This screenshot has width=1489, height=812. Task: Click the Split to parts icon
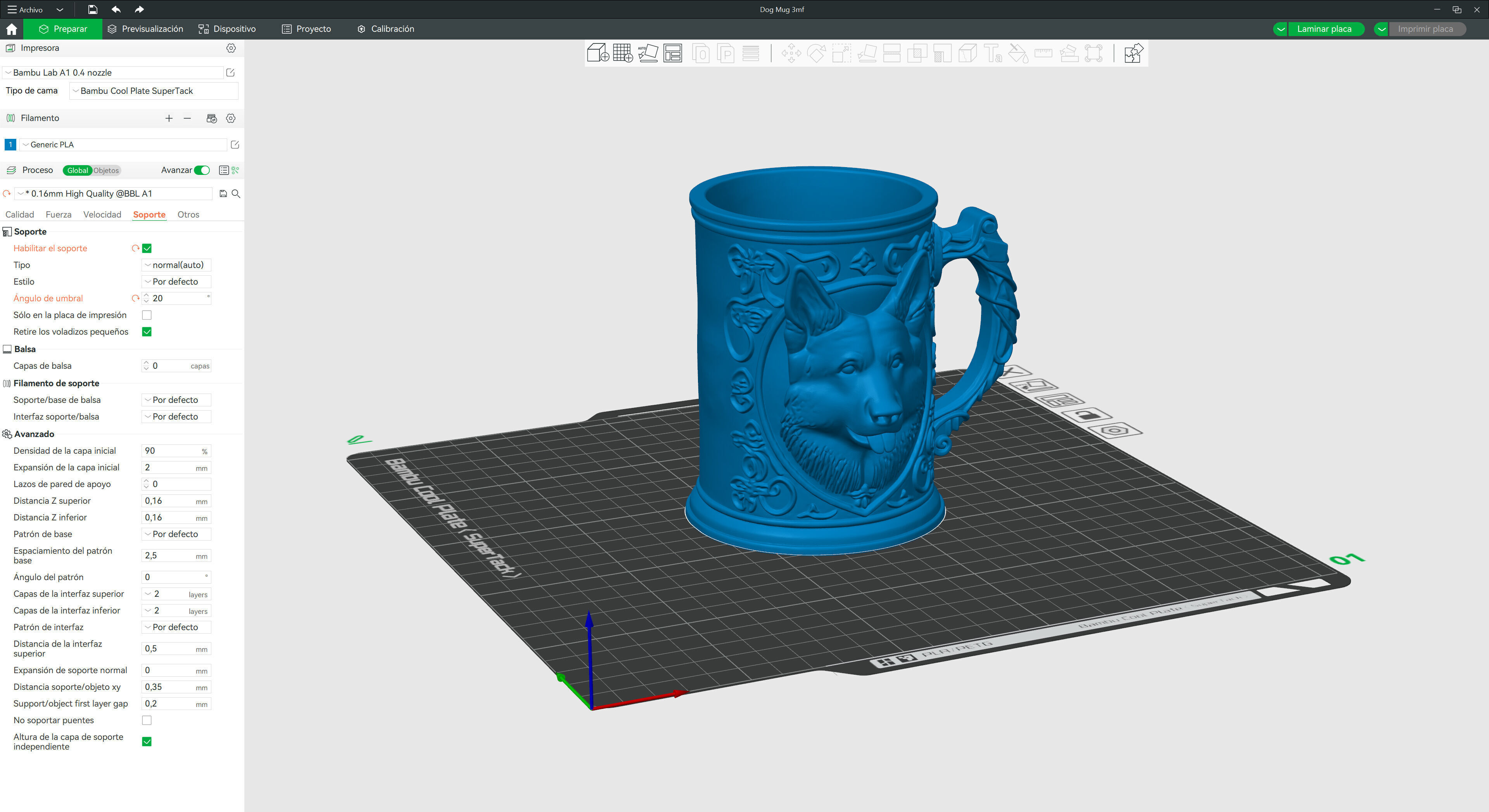(x=725, y=54)
